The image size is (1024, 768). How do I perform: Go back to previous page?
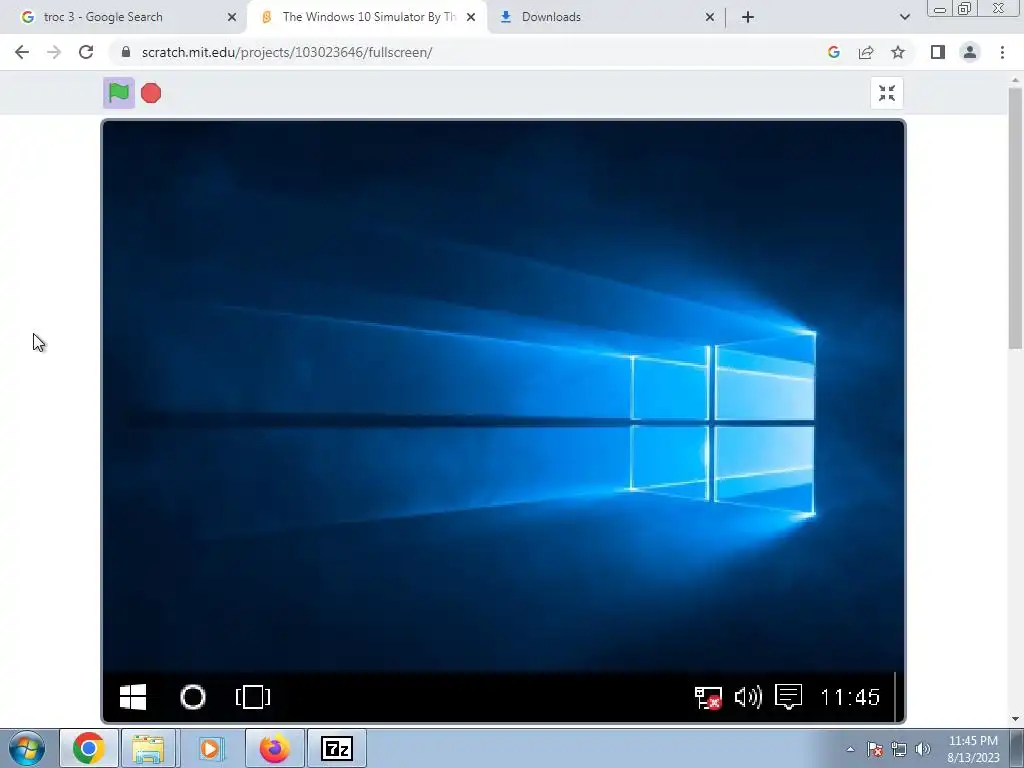pyautogui.click(x=22, y=52)
